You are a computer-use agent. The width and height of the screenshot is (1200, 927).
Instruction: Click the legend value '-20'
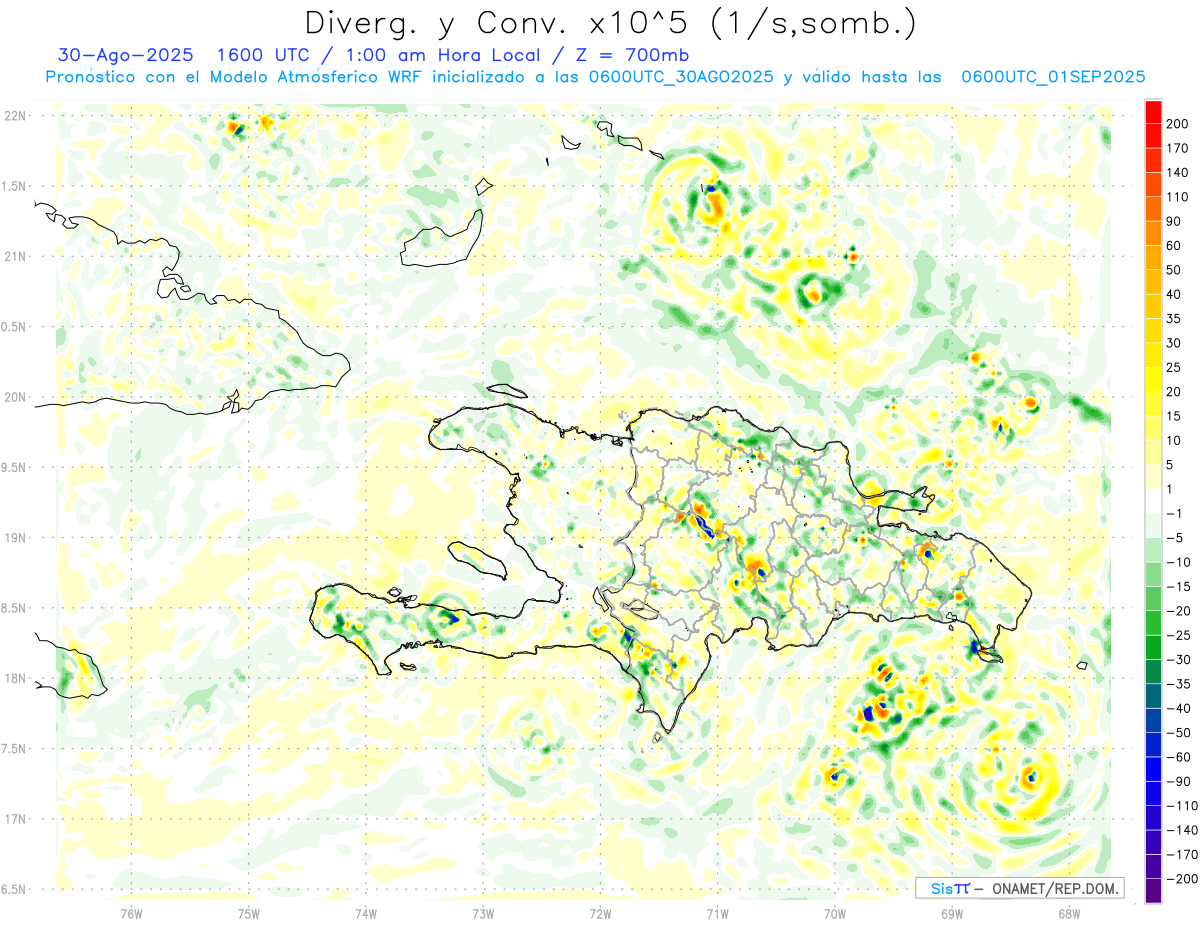(x=1180, y=611)
